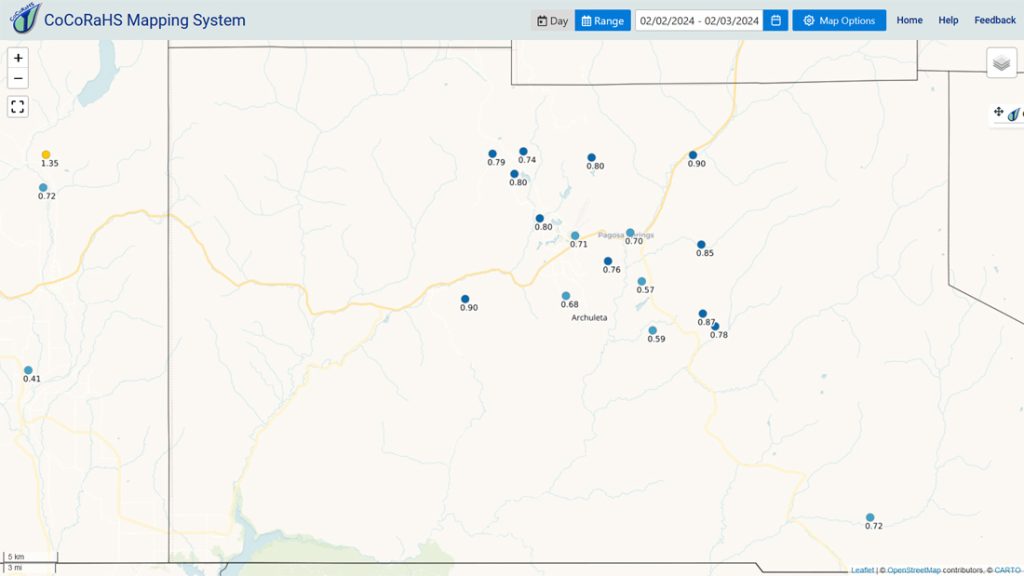Select the 0.41 station marker

pos(28,370)
